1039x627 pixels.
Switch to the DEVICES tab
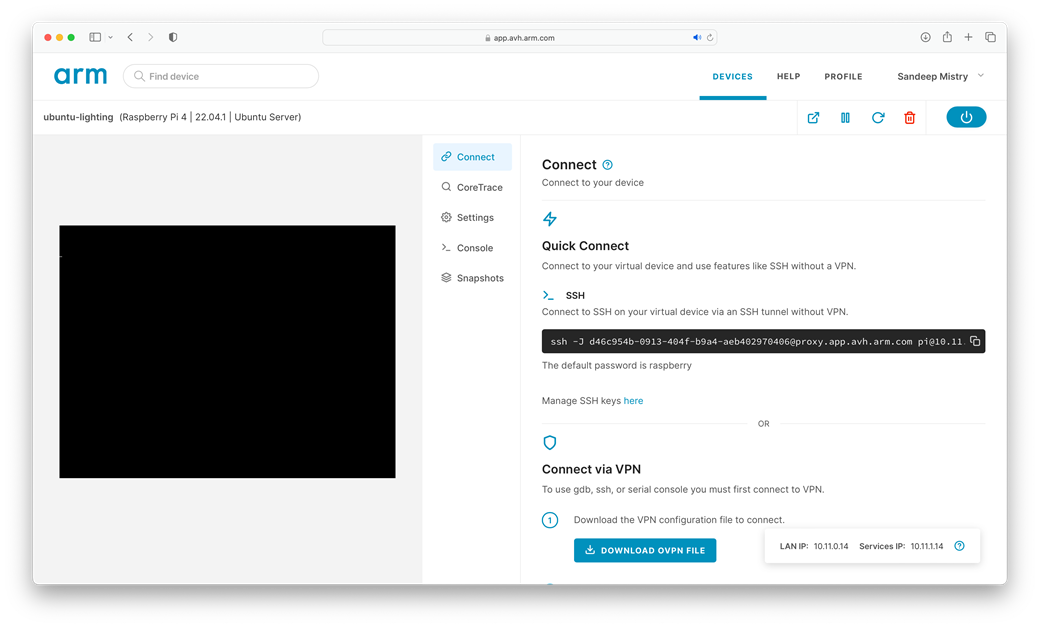click(732, 77)
